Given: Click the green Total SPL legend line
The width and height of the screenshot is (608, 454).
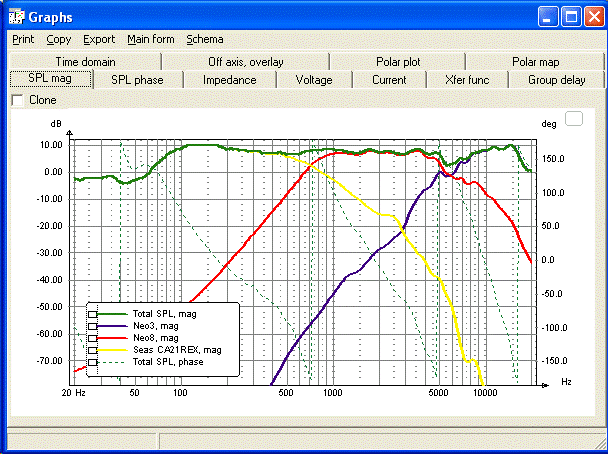Looking at the screenshot, I should [x=112, y=314].
